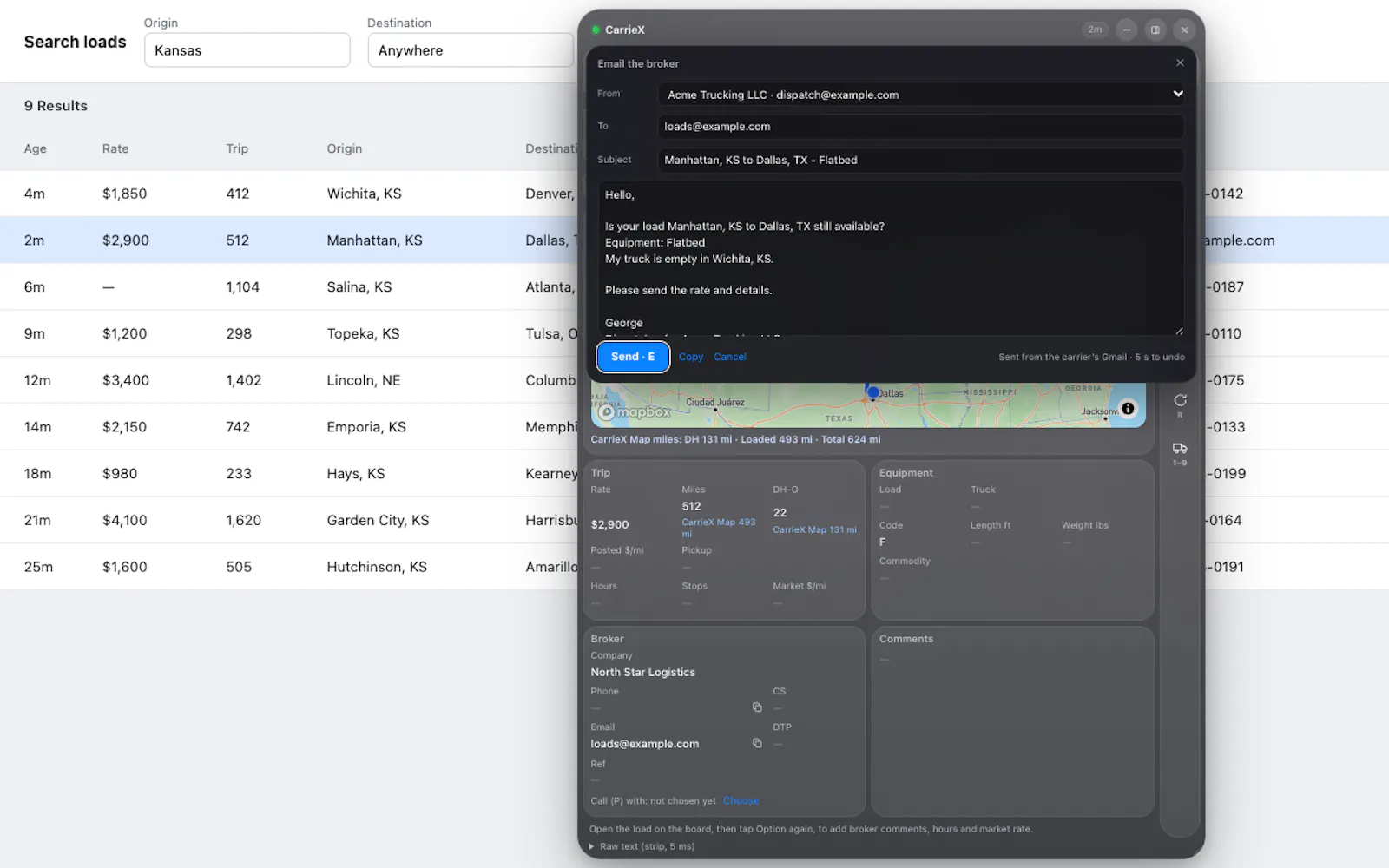Viewport: 1389px width, 868px height.
Task: Copy the broker phone number
Action: point(757,707)
